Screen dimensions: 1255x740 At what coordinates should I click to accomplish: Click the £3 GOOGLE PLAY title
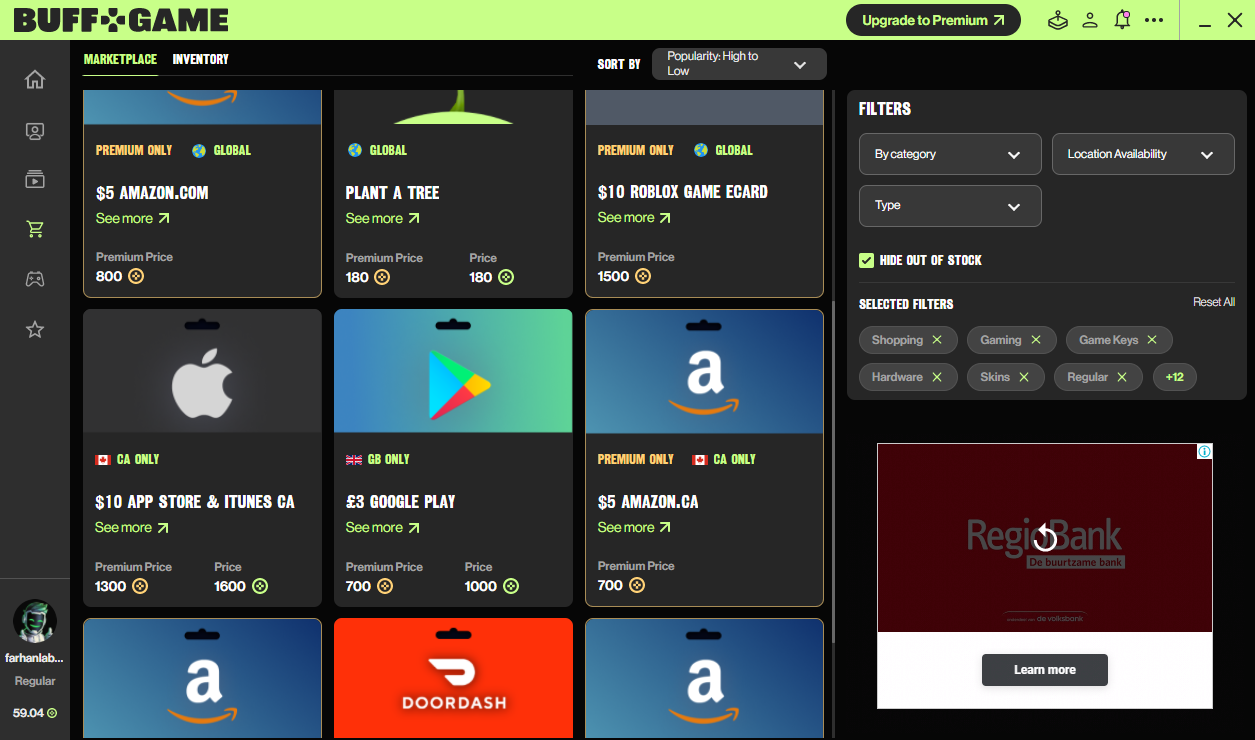point(400,502)
